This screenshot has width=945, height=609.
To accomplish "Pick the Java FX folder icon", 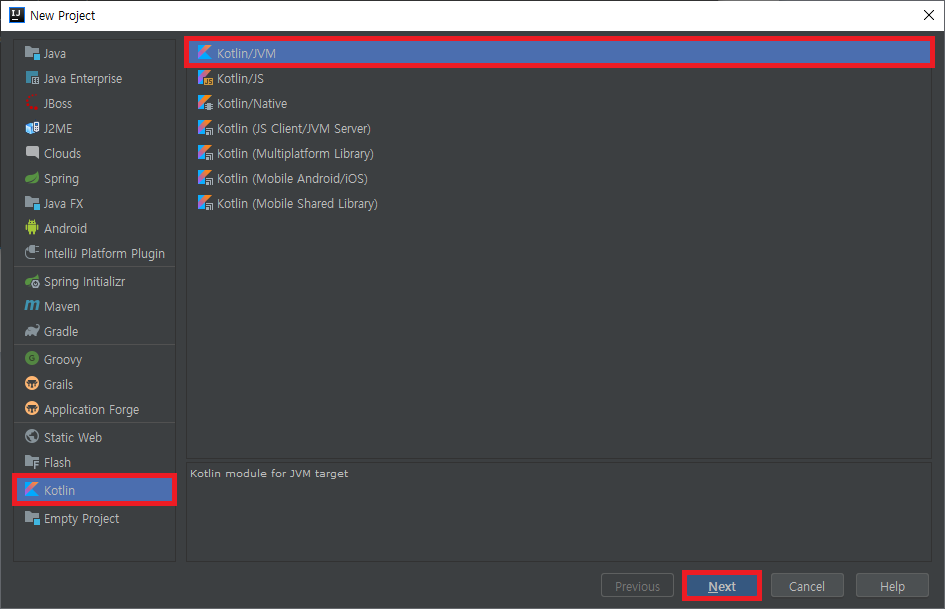I will (x=32, y=203).
